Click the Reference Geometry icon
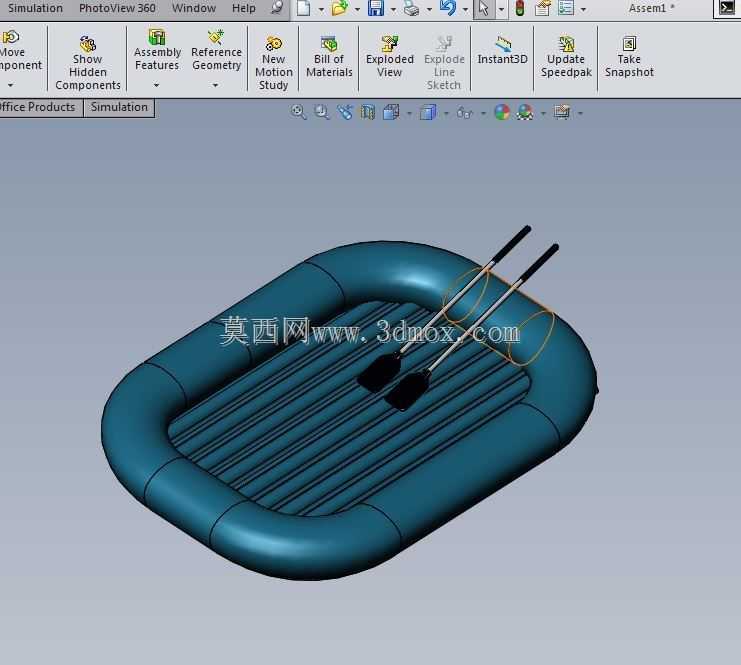Viewport: 741px width, 665px height. click(216, 37)
